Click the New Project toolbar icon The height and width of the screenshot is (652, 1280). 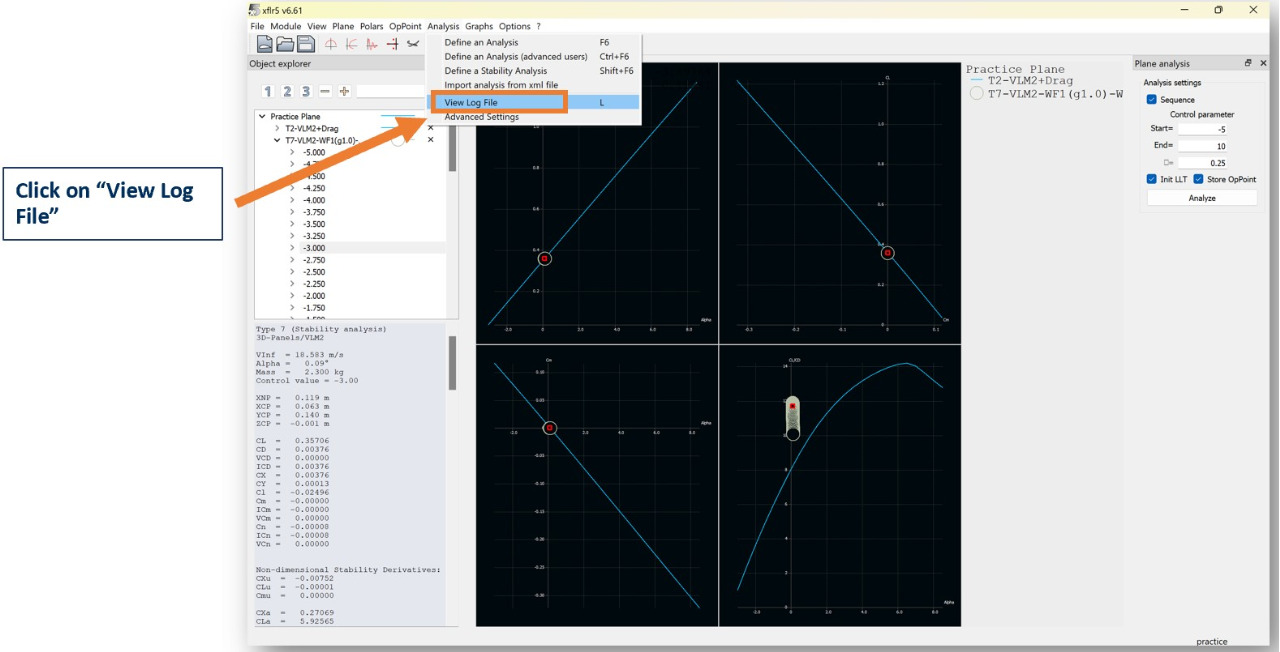[265, 44]
